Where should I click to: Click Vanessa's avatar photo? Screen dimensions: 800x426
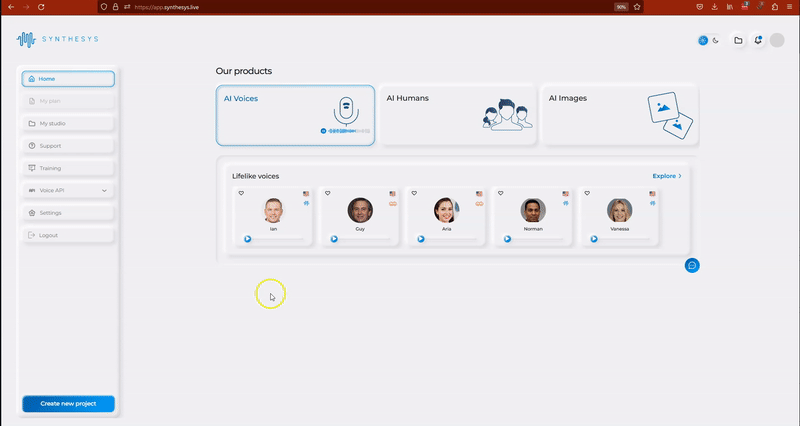point(620,210)
